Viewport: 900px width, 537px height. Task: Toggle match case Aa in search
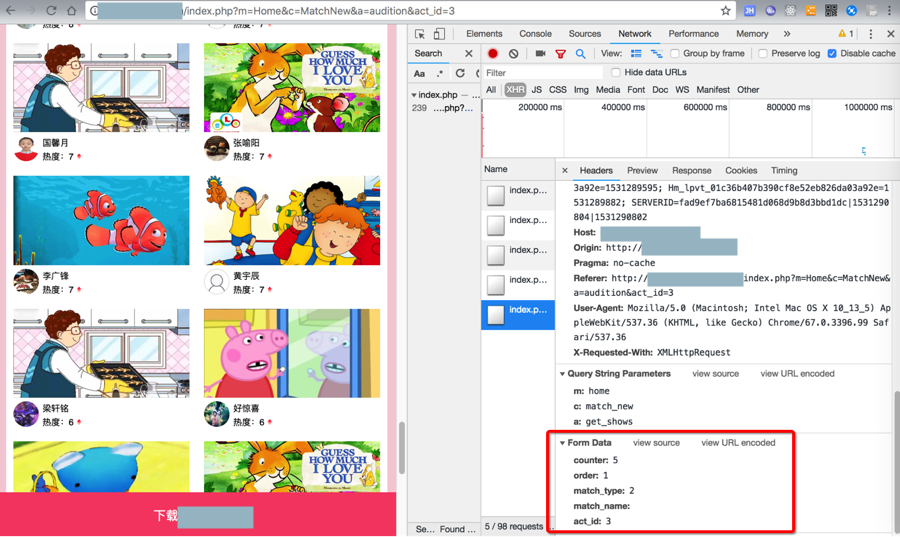[420, 73]
